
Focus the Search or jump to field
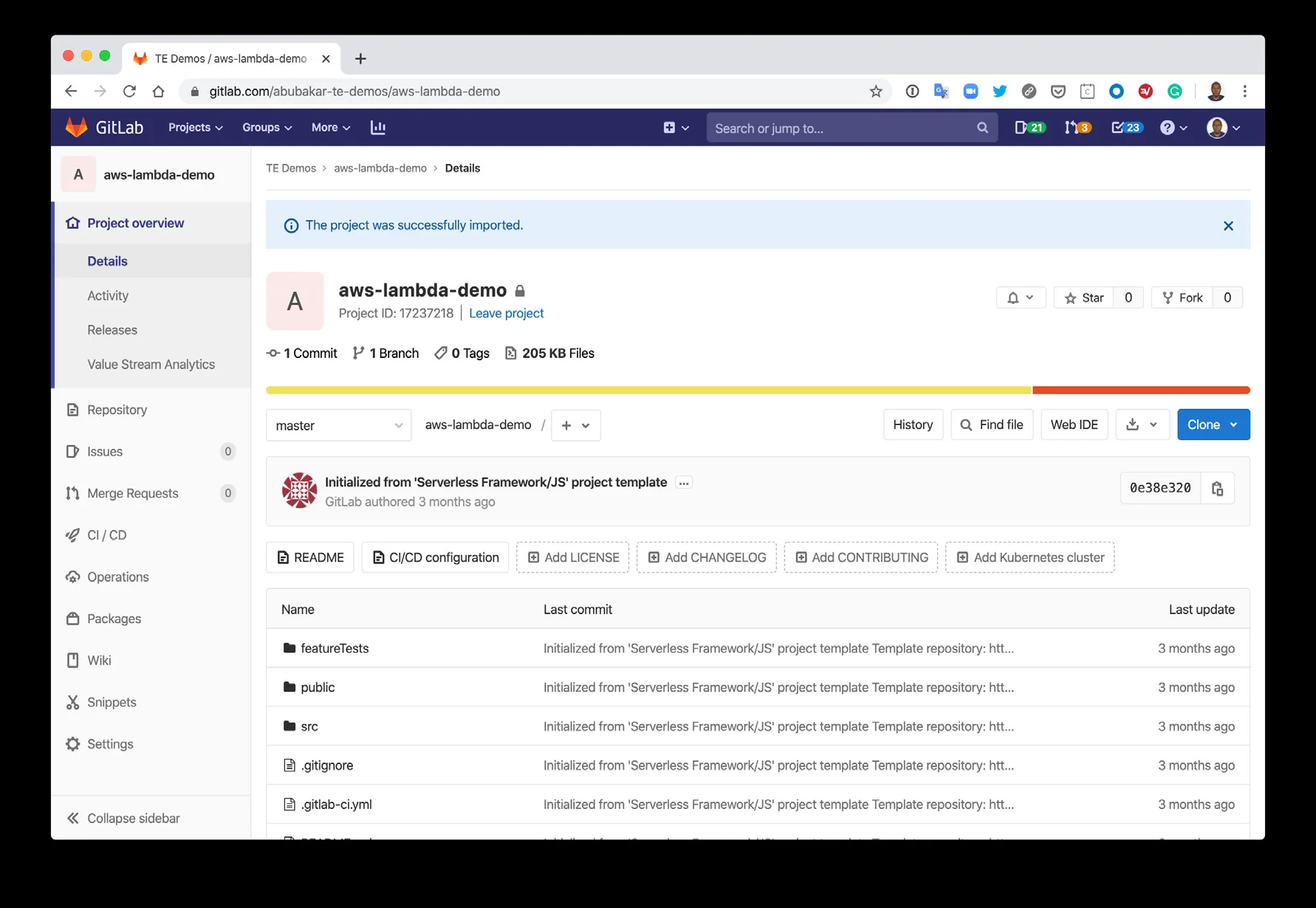click(842, 128)
